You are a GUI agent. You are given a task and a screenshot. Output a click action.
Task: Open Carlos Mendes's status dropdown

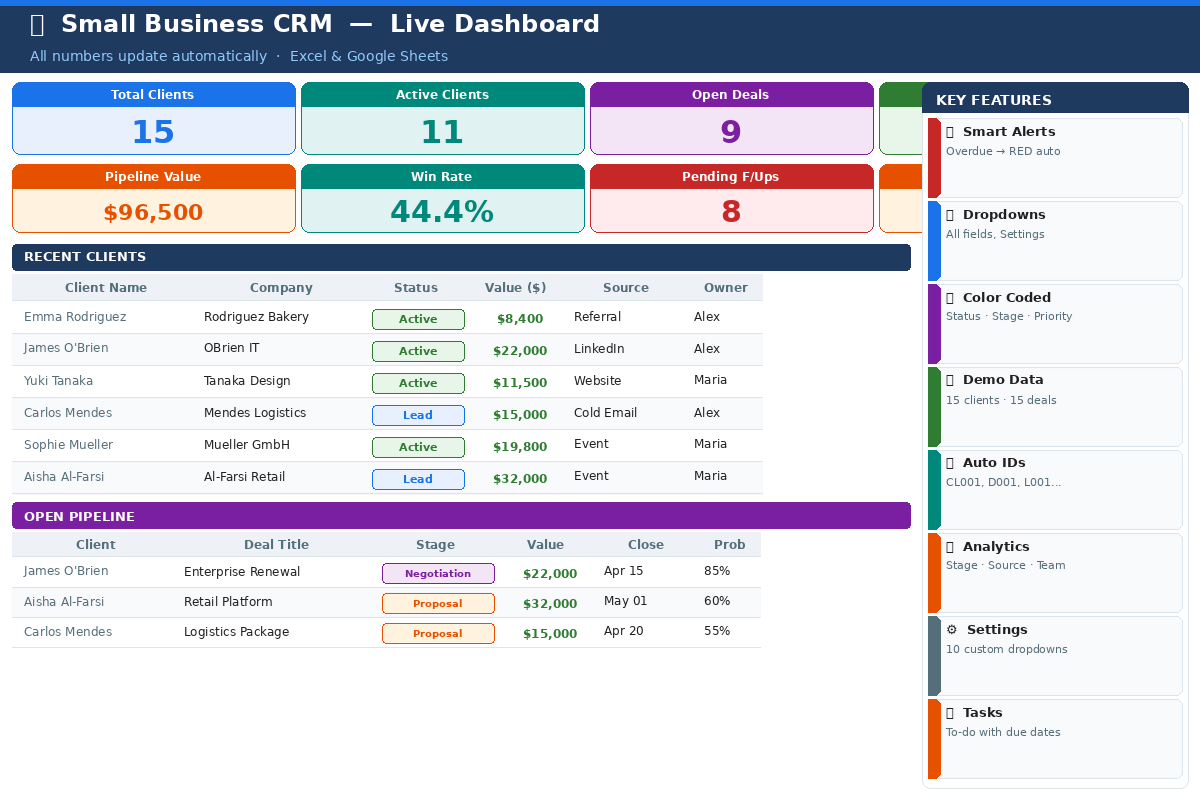tap(418, 415)
